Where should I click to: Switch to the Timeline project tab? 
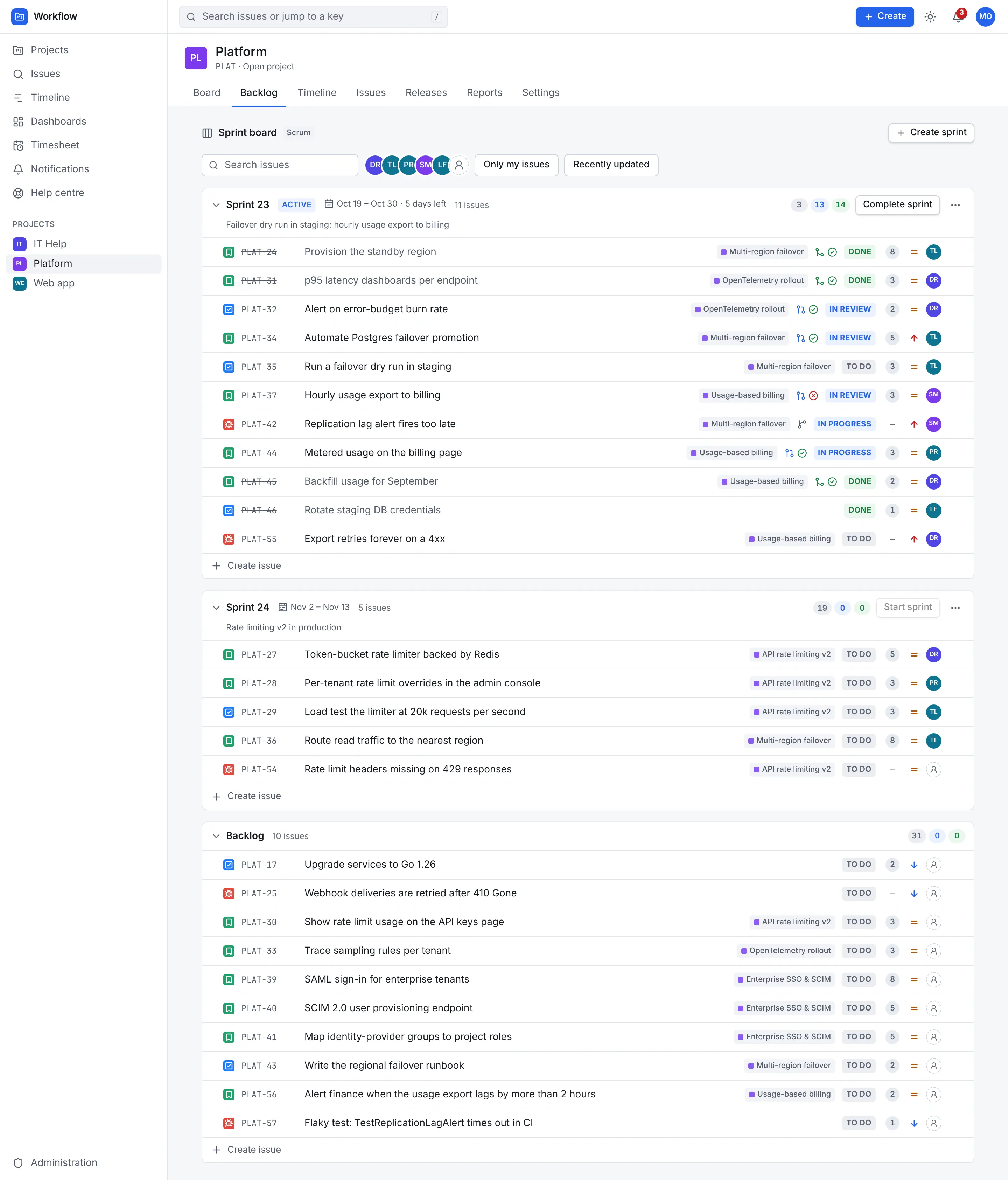click(x=316, y=93)
